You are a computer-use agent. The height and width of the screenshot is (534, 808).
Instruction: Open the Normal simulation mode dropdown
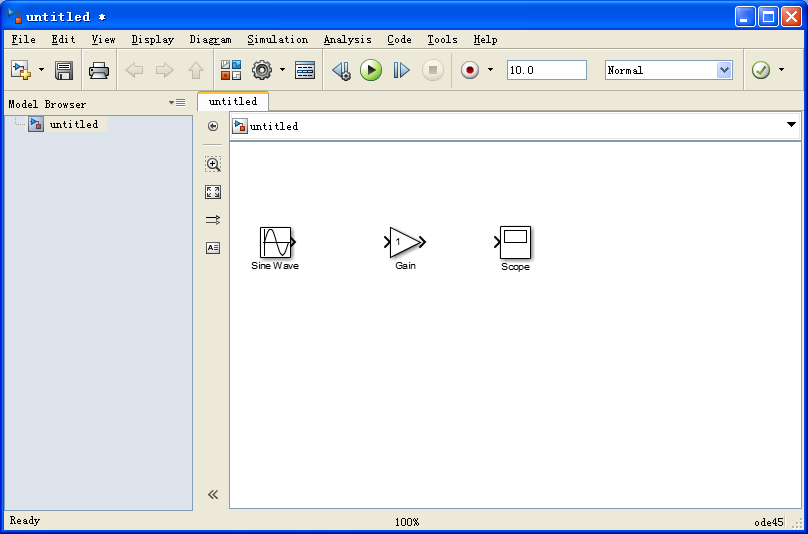tap(668, 70)
